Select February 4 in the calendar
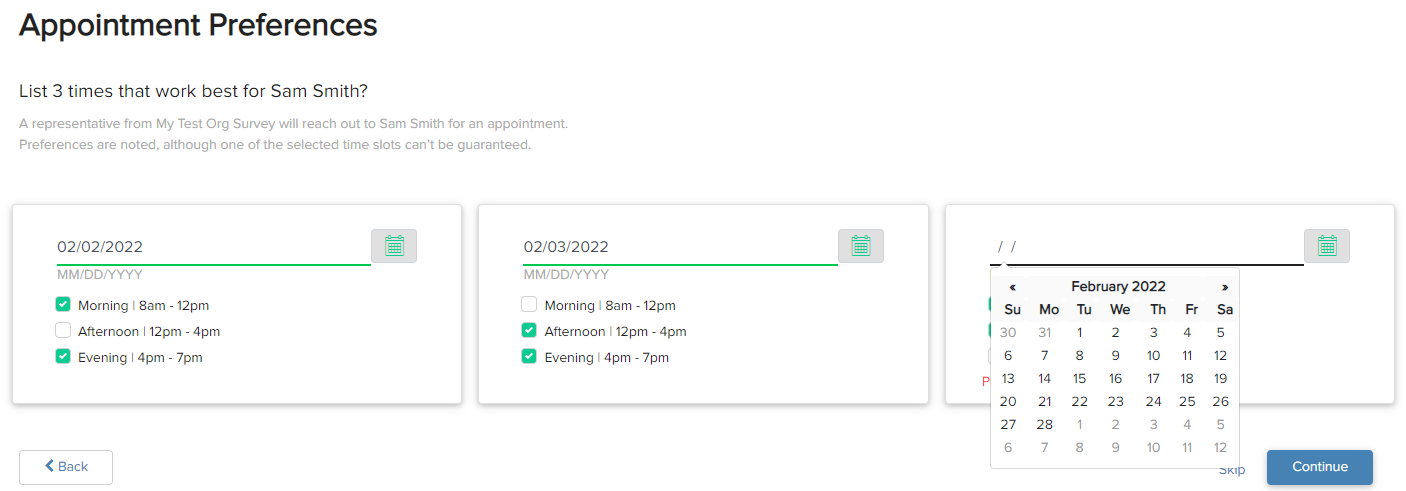Viewport: 1406px width, 491px height. pyautogui.click(x=1187, y=333)
